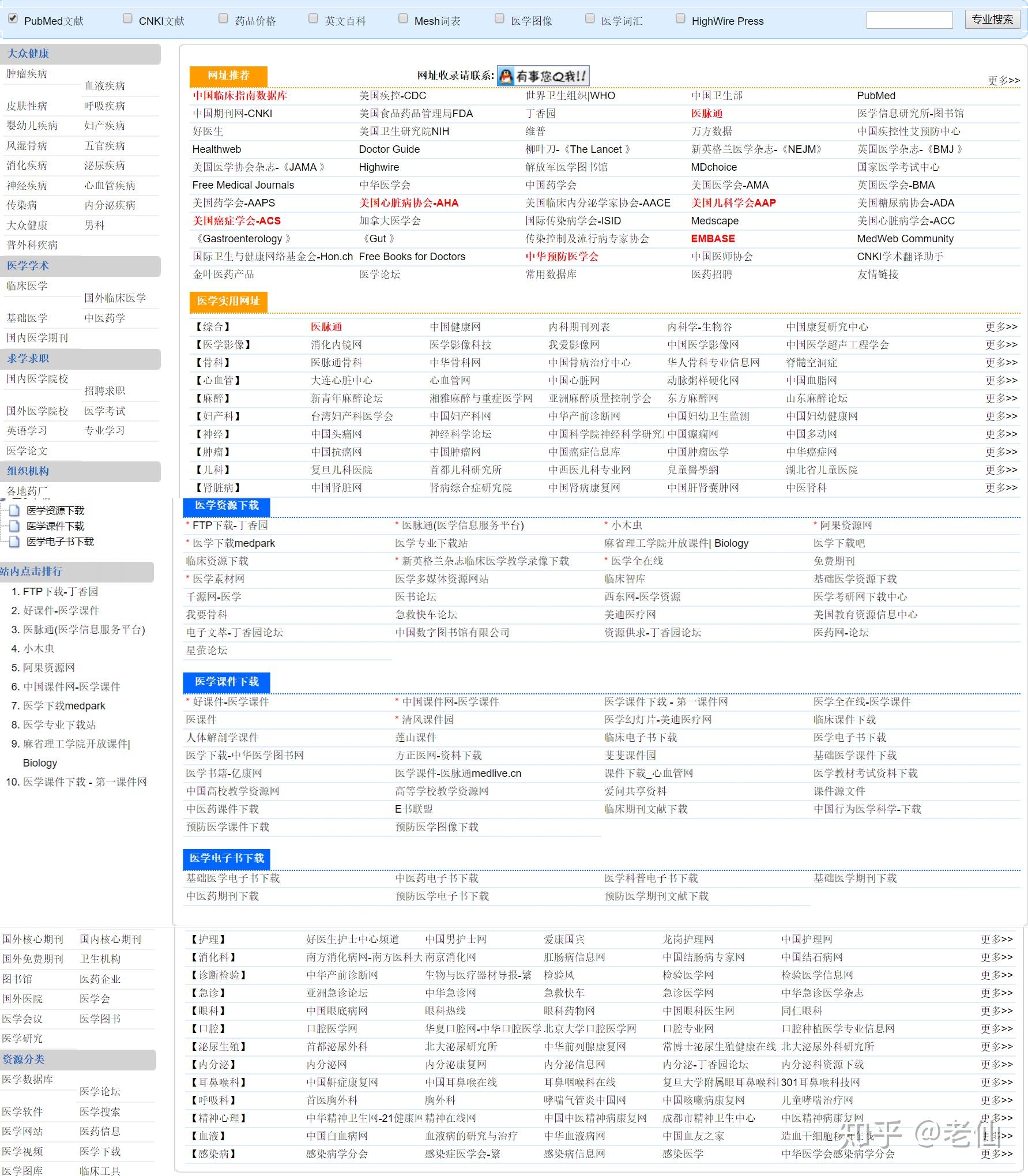Open Free Medical Journals link
1028x1176 pixels.
click(x=243, y=185)
